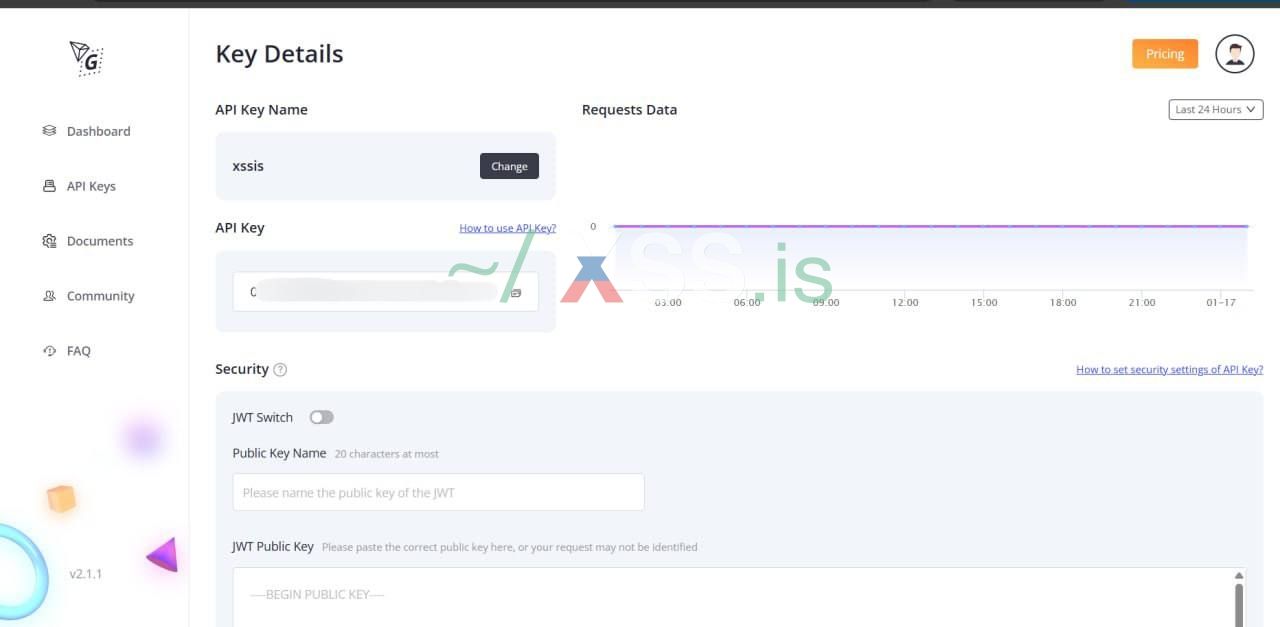This screenshot has height=627, width=1280.
Task: Click the FAQ sidebar icon
Action: [49, 351]
